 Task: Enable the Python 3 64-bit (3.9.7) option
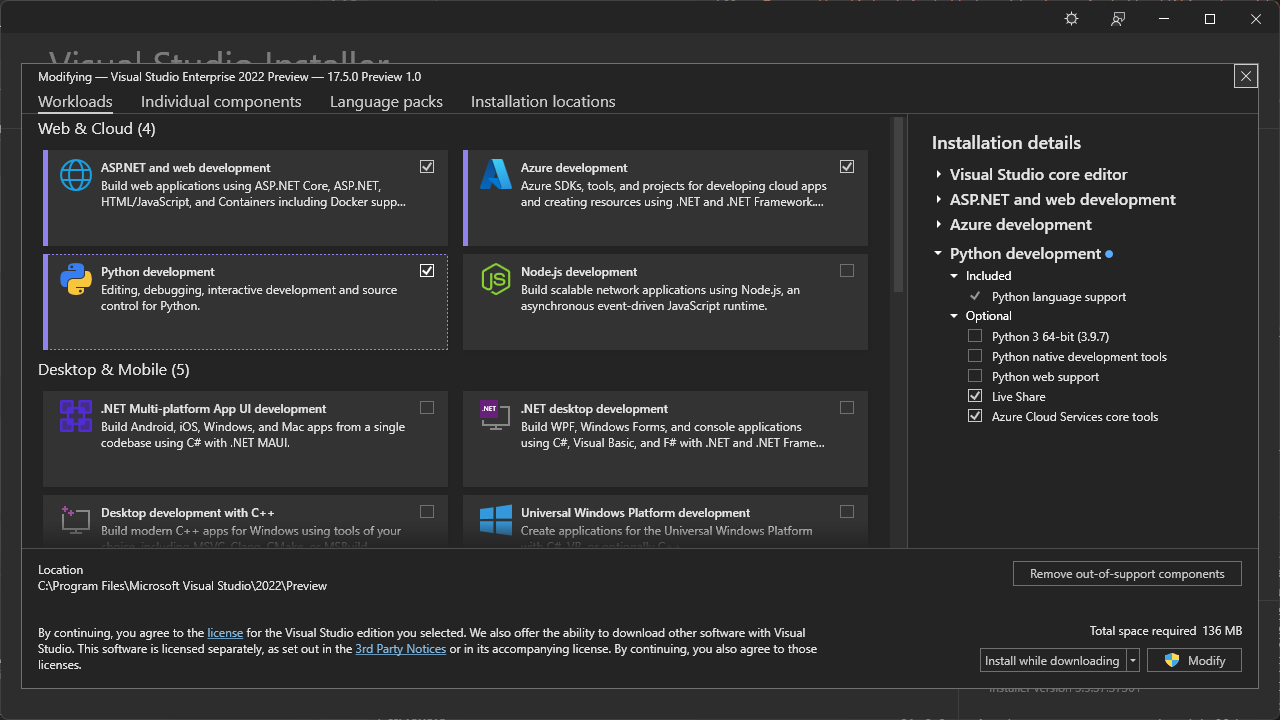pyautogui.click(x=975, y=336)
